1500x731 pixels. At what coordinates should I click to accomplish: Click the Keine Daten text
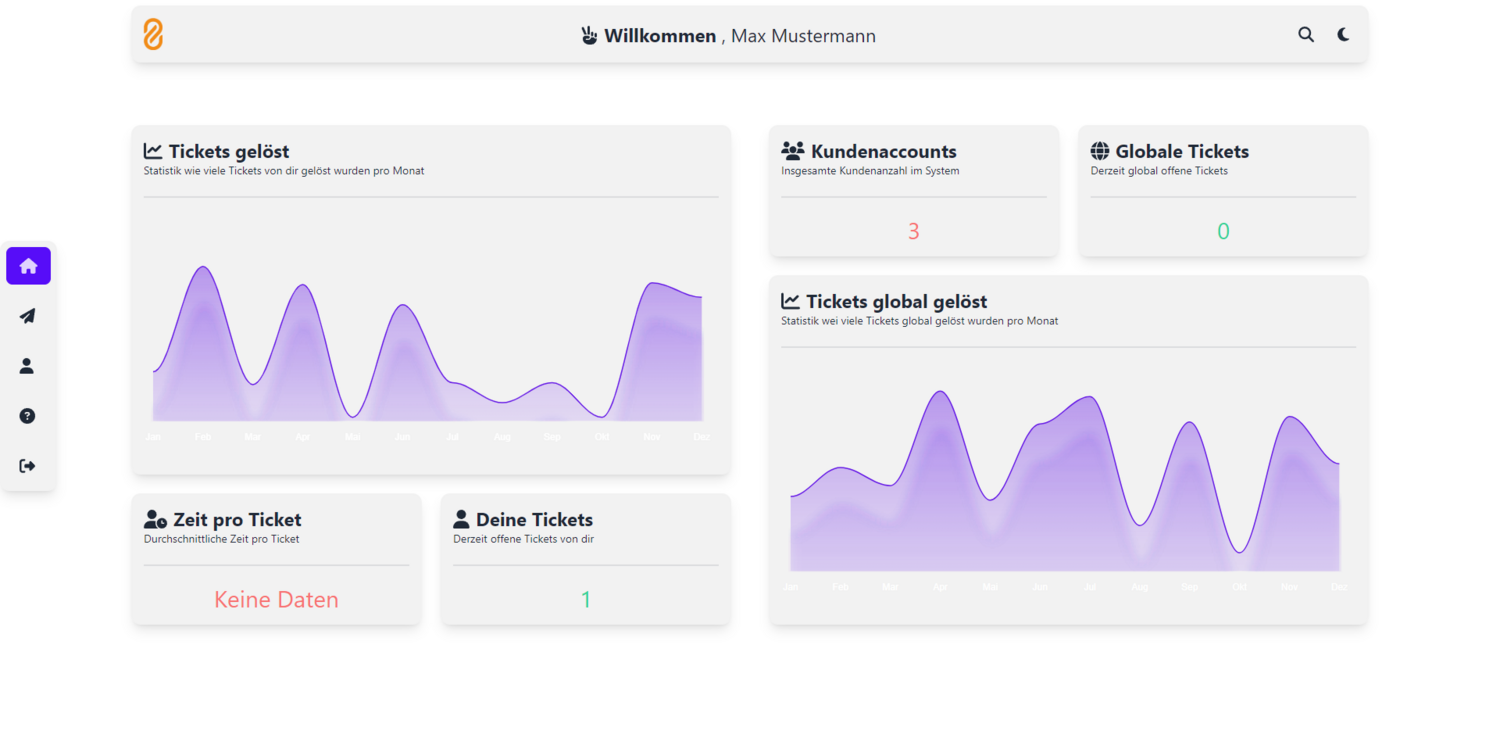tap(276, 600)
